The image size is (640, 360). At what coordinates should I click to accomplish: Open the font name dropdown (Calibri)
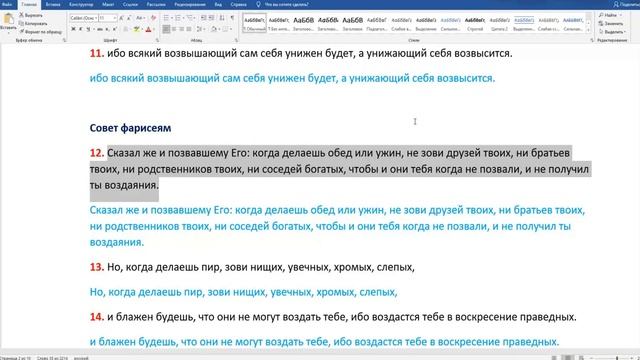pos(96,18)
